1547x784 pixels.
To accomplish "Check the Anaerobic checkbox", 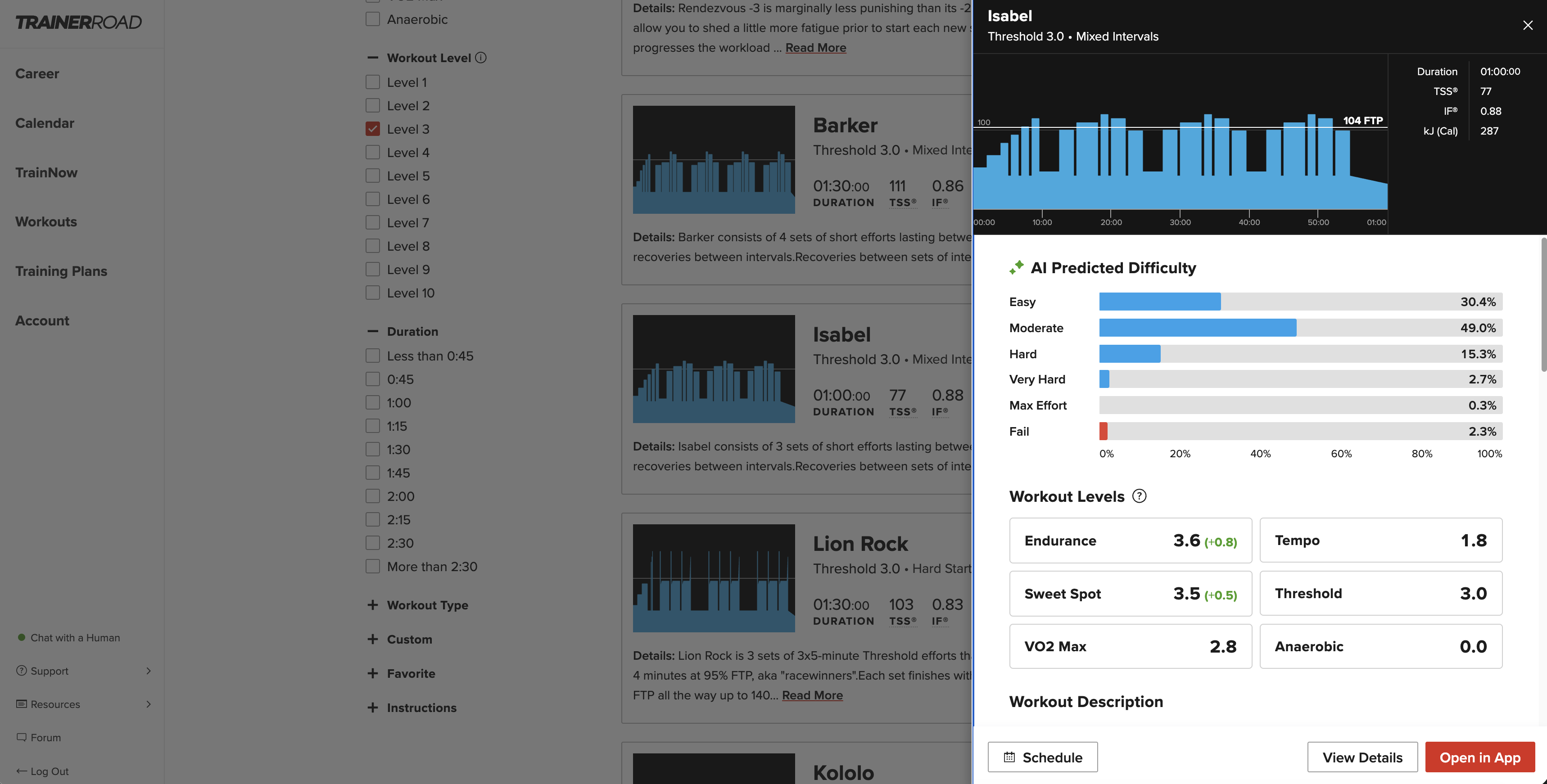I will coord(372,19).
